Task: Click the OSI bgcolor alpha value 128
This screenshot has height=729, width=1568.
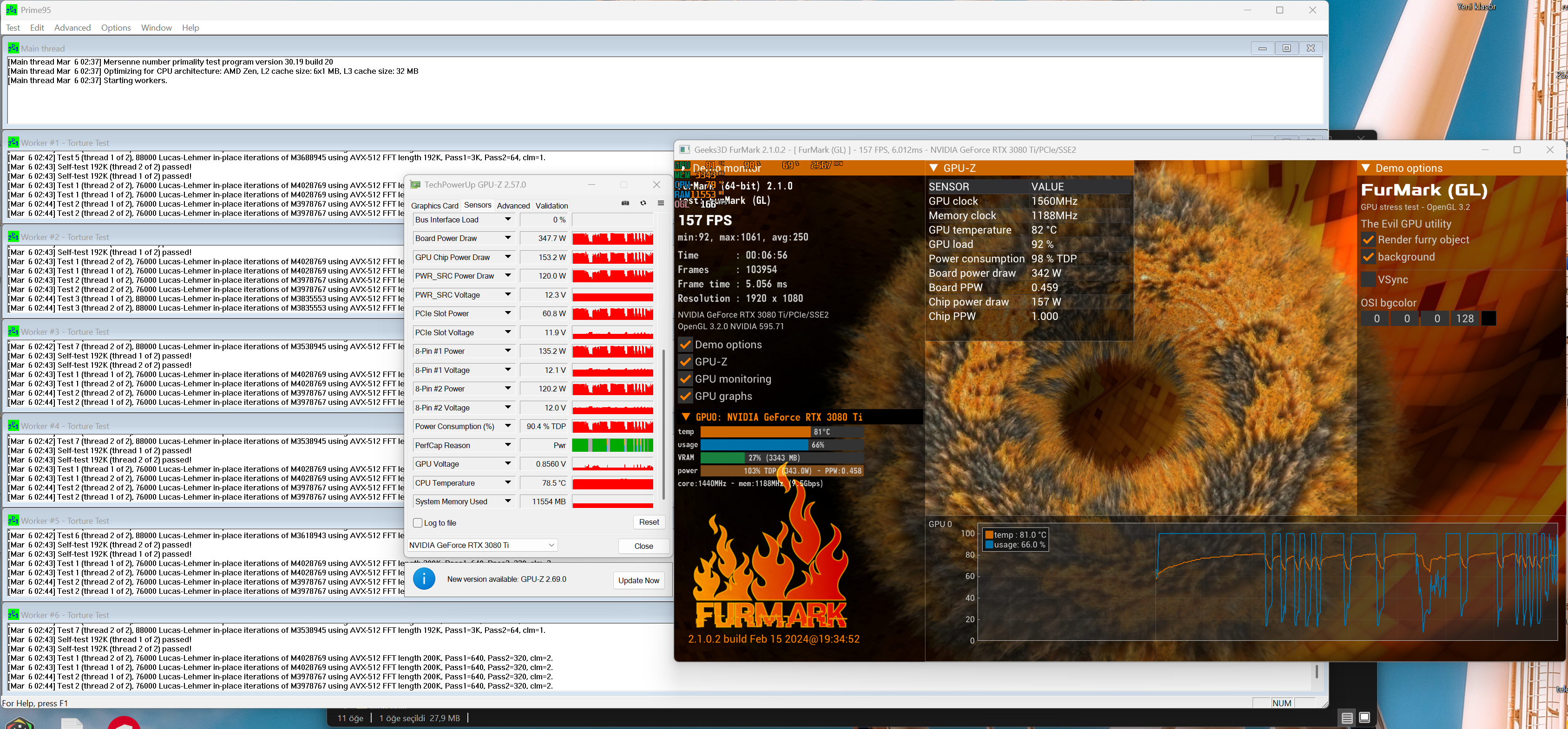Action: click(x=1465, y=318)
